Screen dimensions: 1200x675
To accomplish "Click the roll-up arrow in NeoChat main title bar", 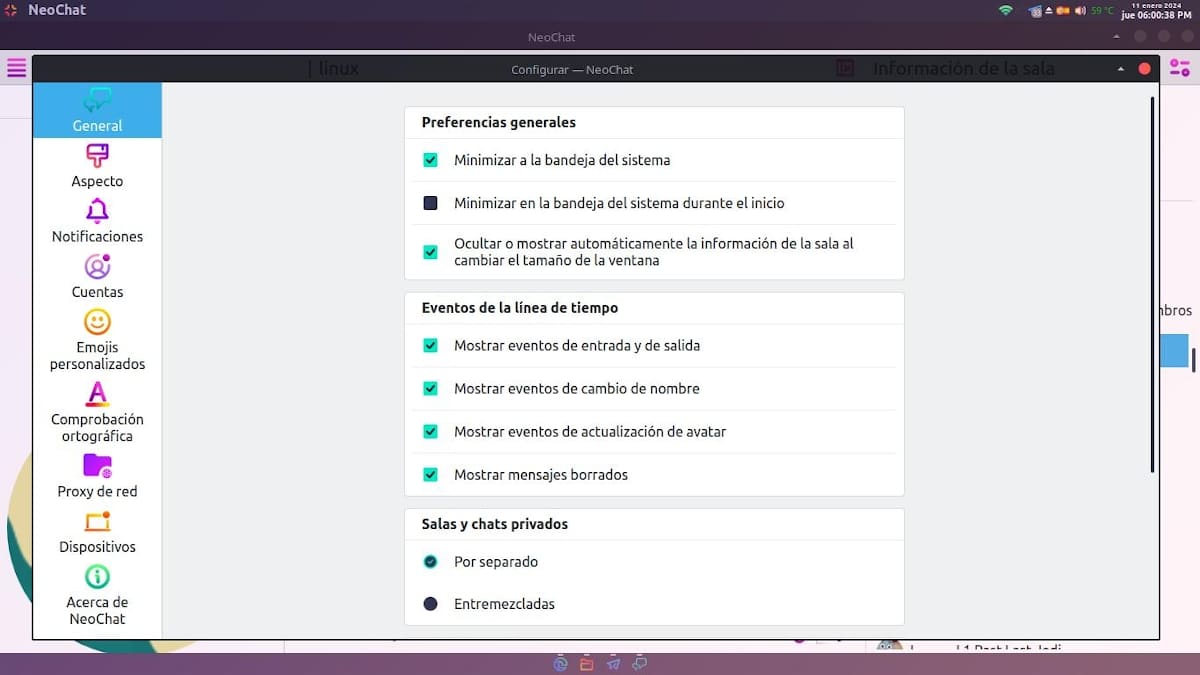I will pos(1116,37).
